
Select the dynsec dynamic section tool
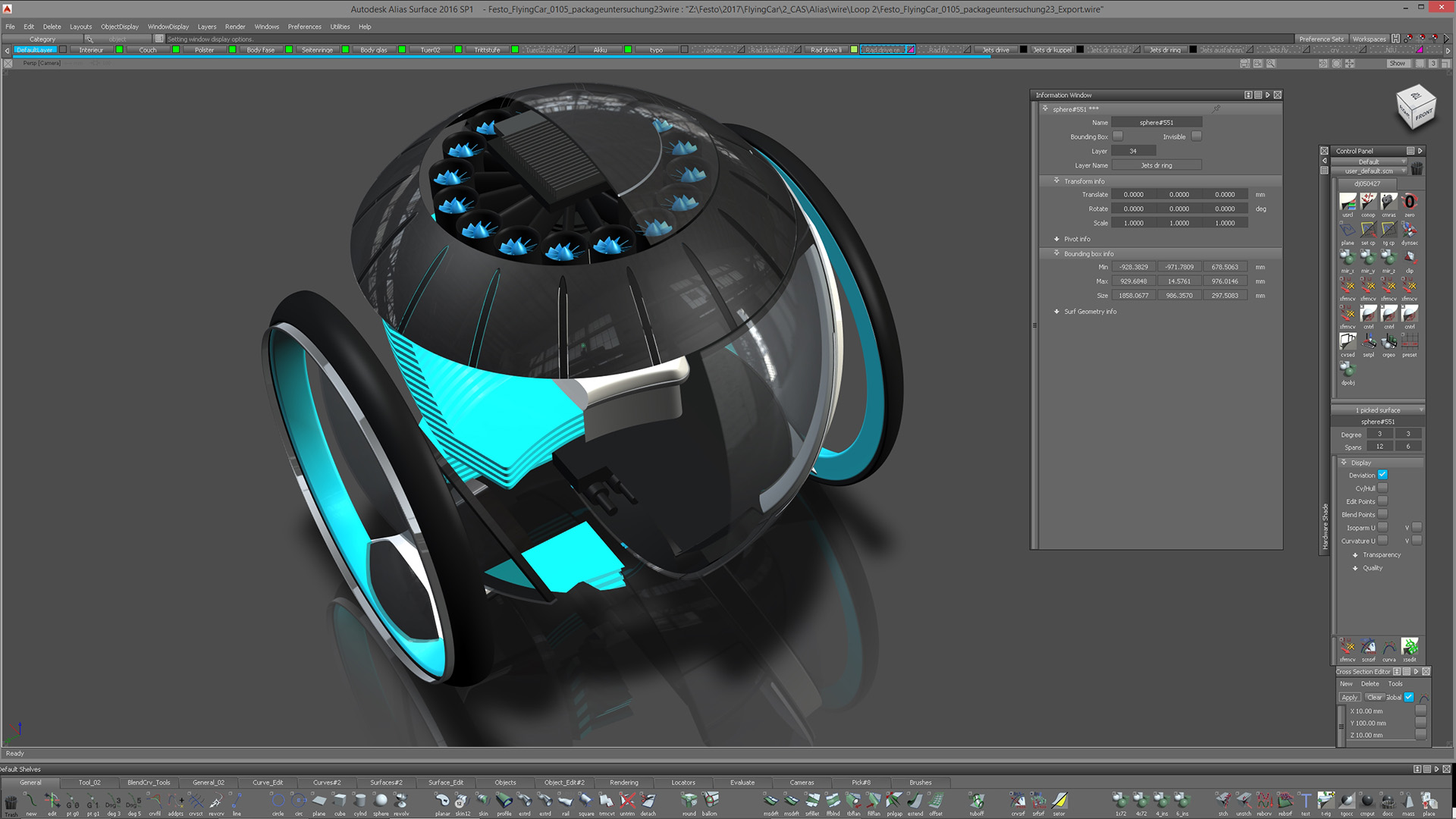click(x=1409, y=232)
